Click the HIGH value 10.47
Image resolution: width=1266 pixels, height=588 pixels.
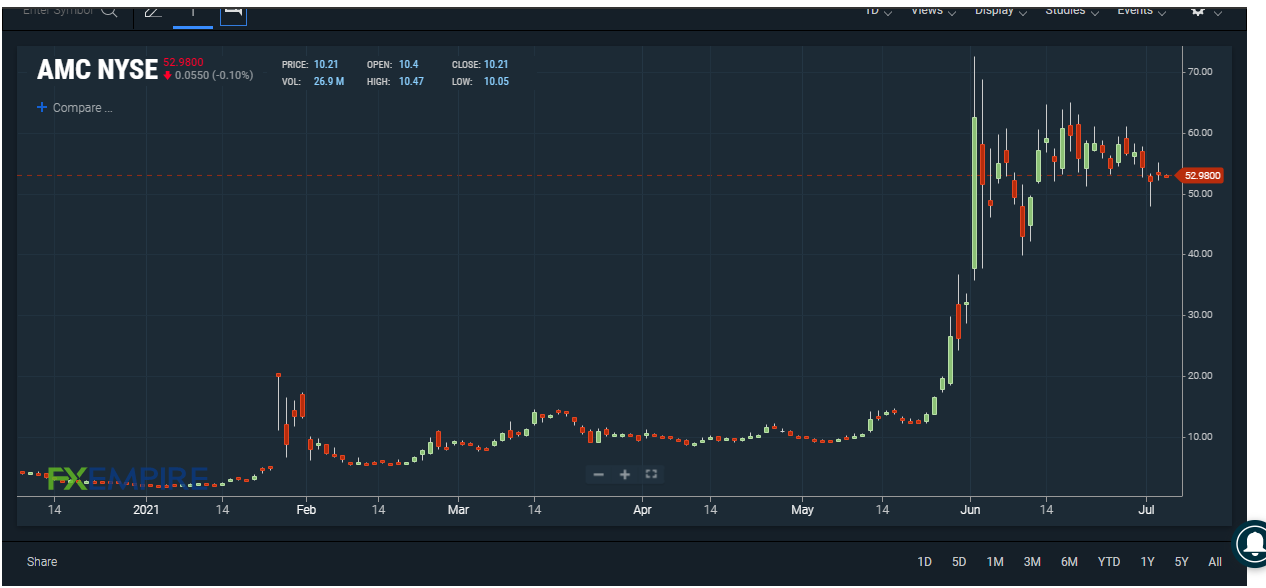(411, 81)
